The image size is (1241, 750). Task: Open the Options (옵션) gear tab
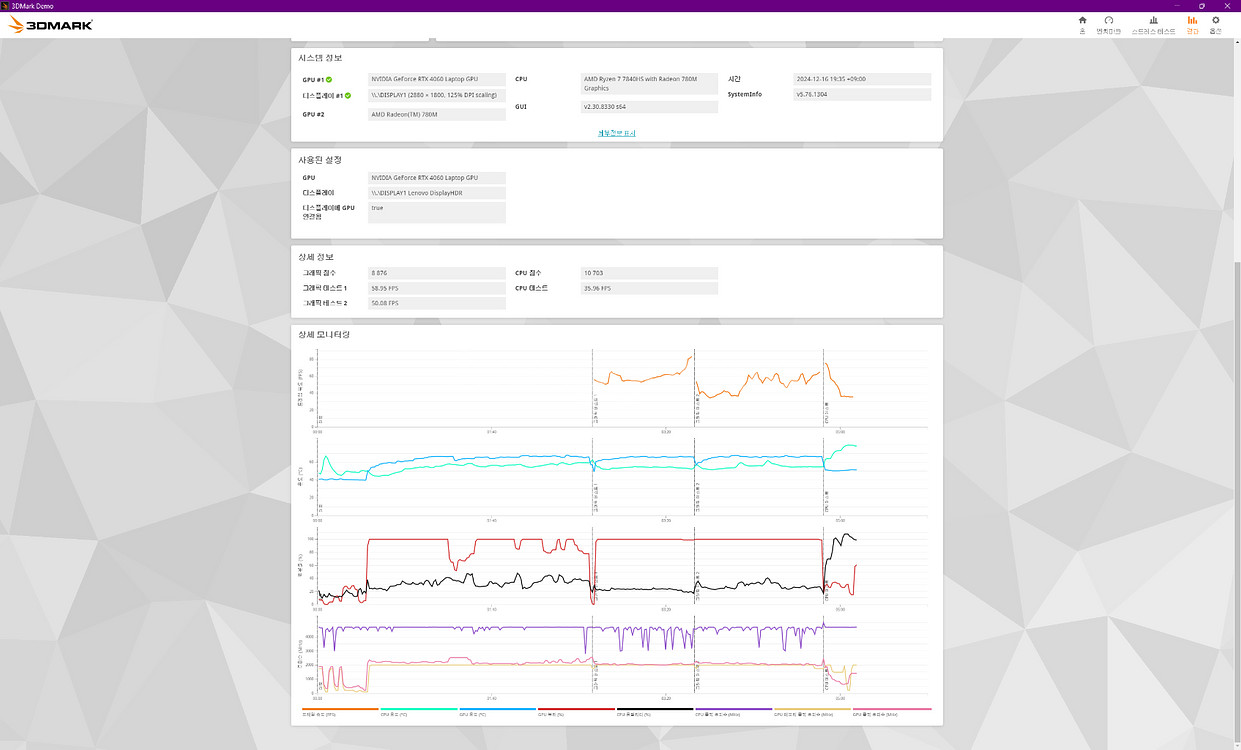coord(1216,24)
